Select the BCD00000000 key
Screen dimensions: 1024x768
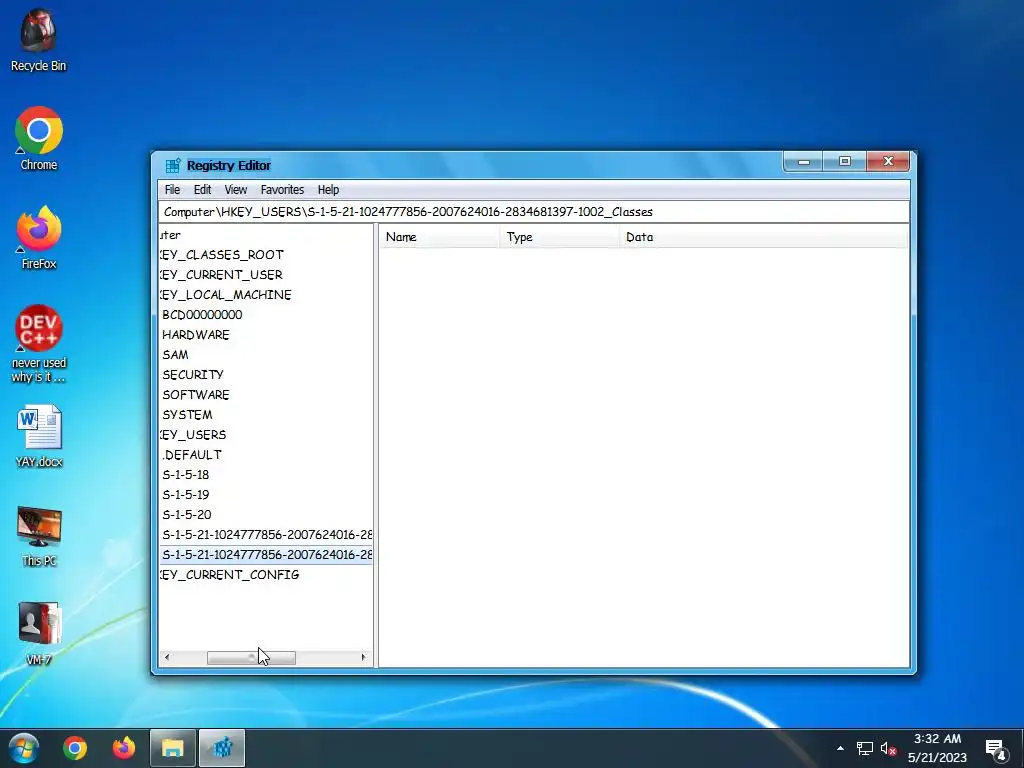202,315
